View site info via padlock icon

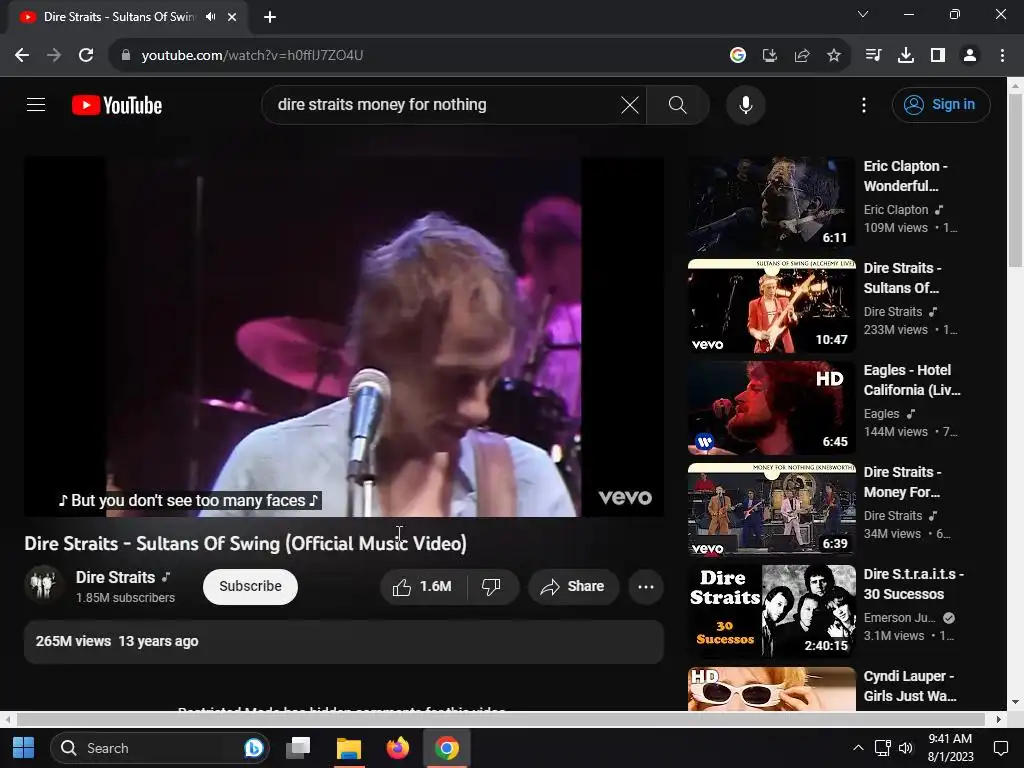click(126, 56)
